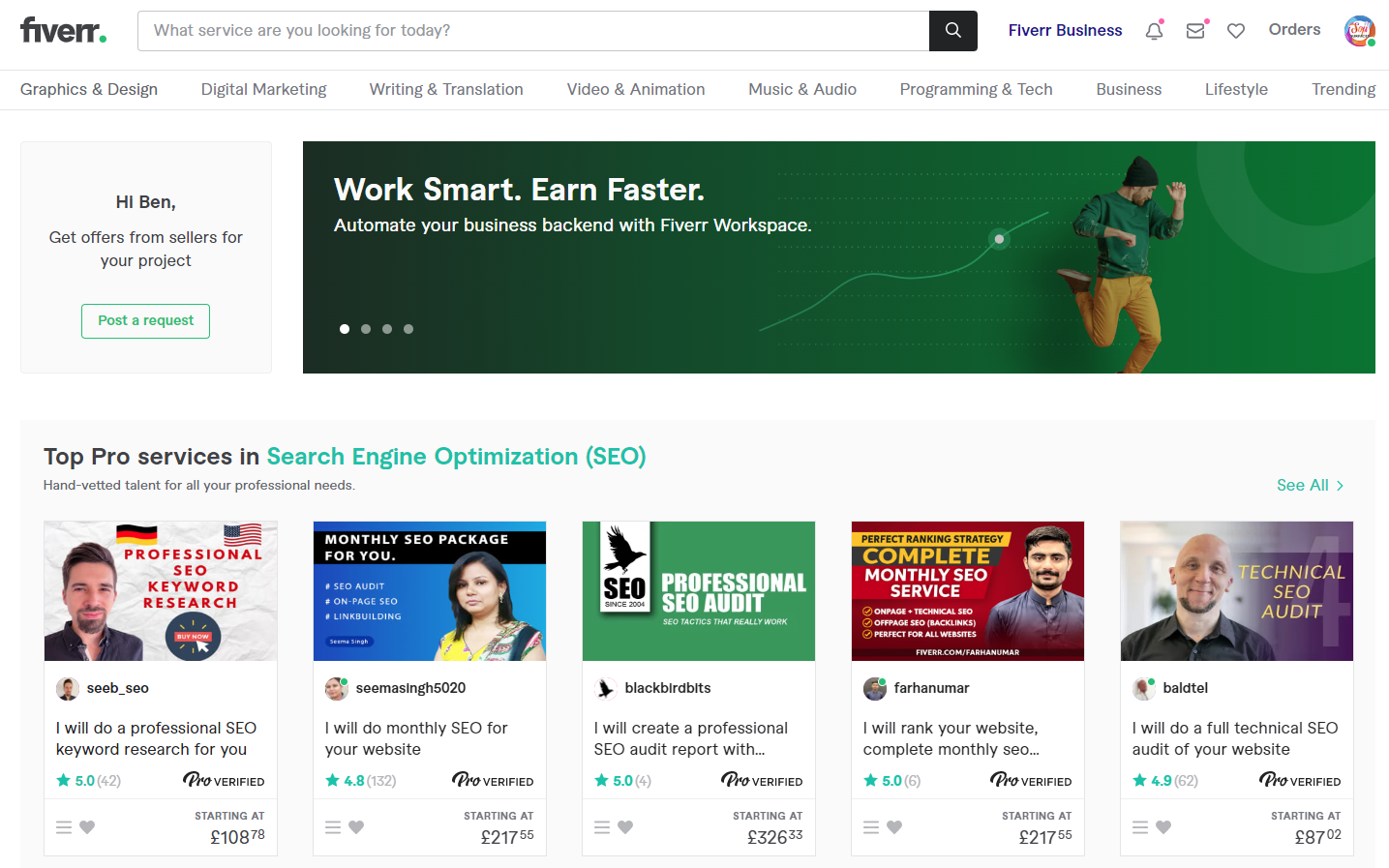Open the list menu icon on baldtel gig
The image size is (1389, 868).
coord(1140,827)
